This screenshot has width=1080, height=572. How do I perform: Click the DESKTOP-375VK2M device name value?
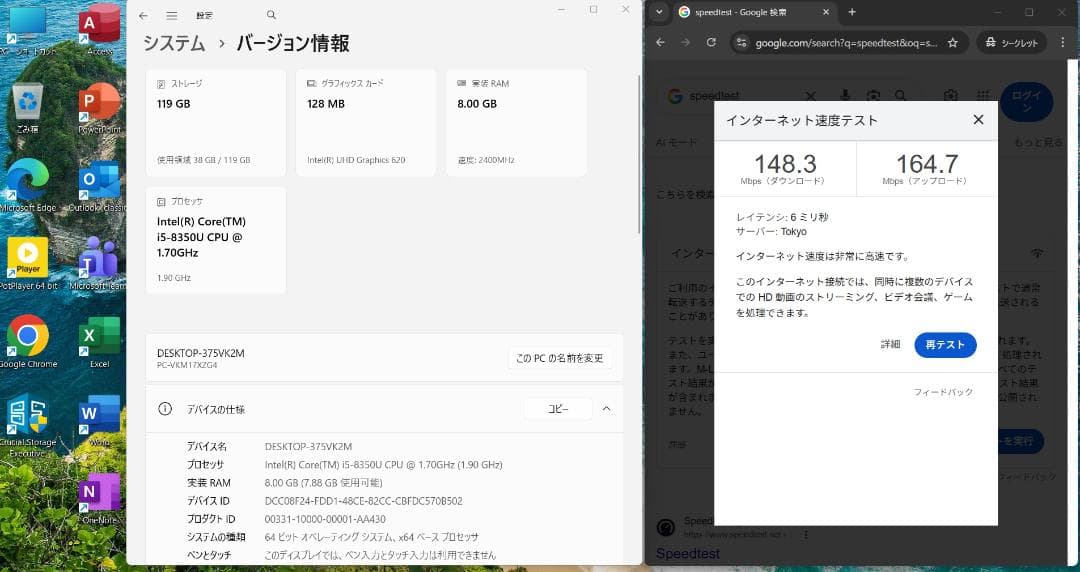click(x=308, y=447)
